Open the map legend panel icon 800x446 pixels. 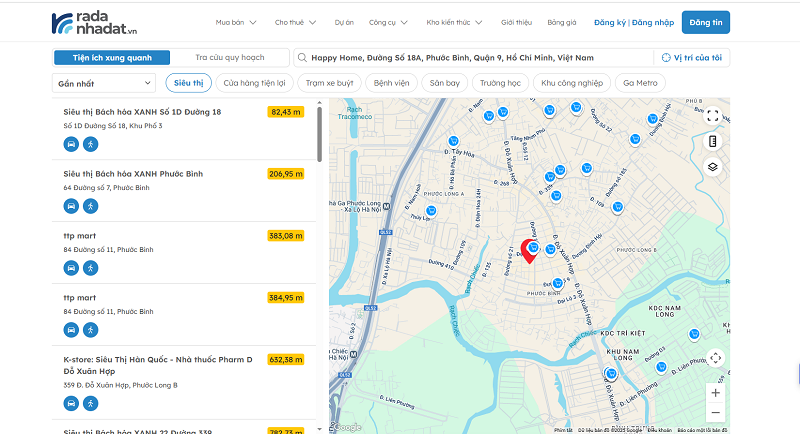(x=713, y=141)
